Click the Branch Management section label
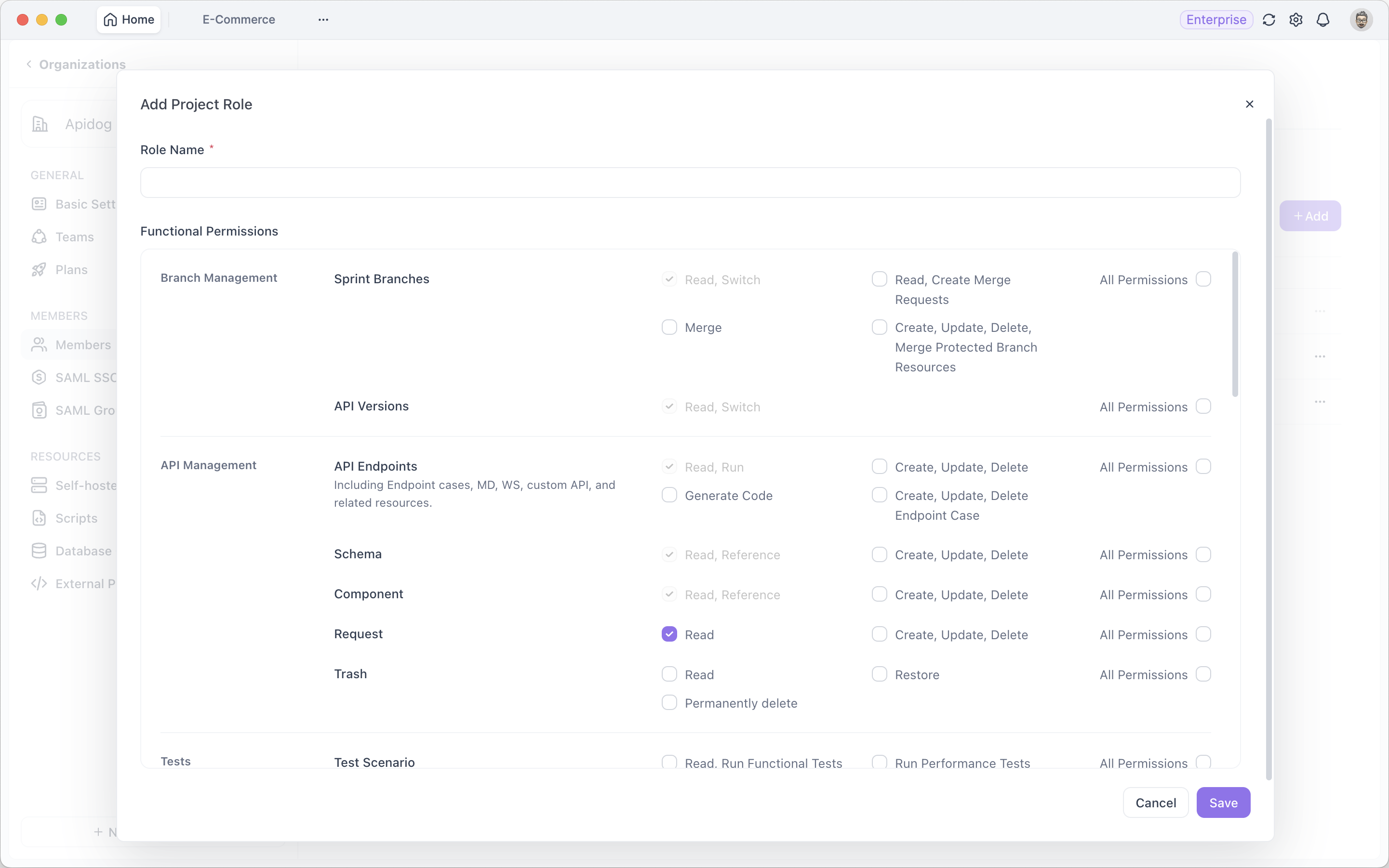This screenshot has width=1389, height=868. click(219, 278)
